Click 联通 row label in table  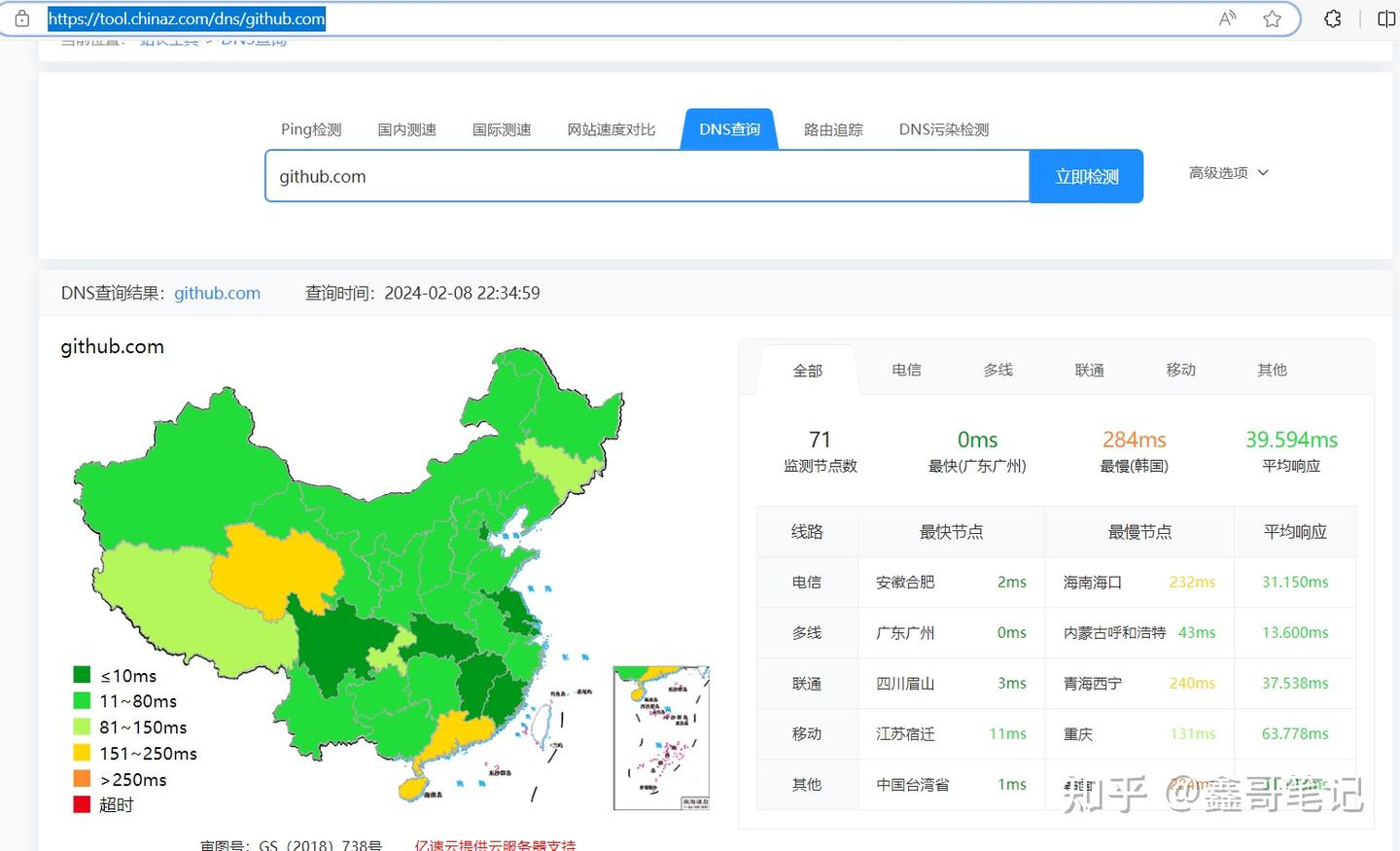click(x=807, y=683)
